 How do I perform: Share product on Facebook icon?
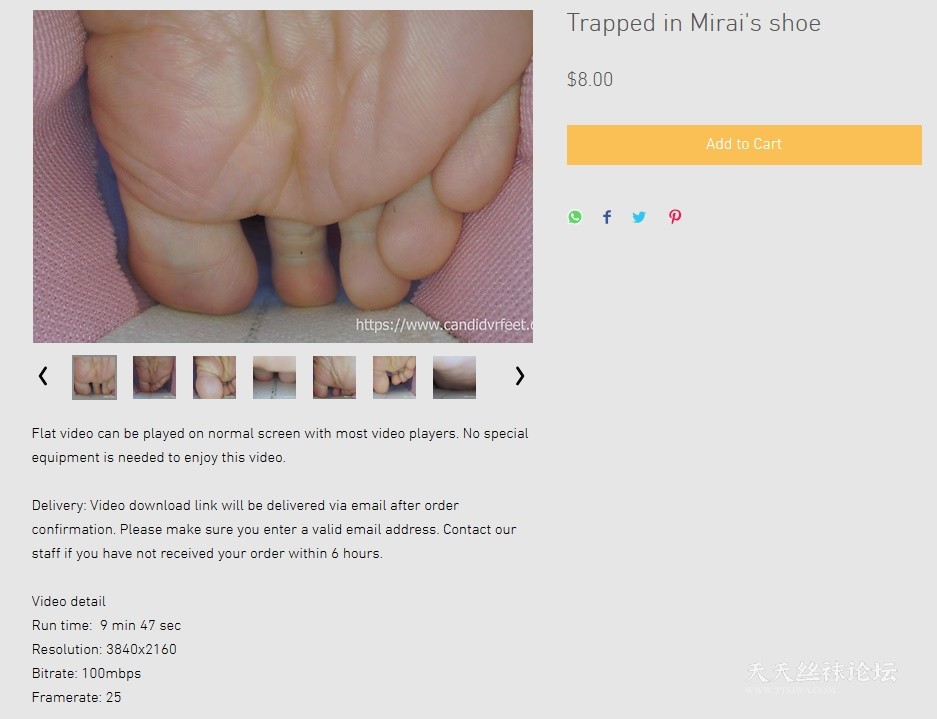click(x=607, y=217)
